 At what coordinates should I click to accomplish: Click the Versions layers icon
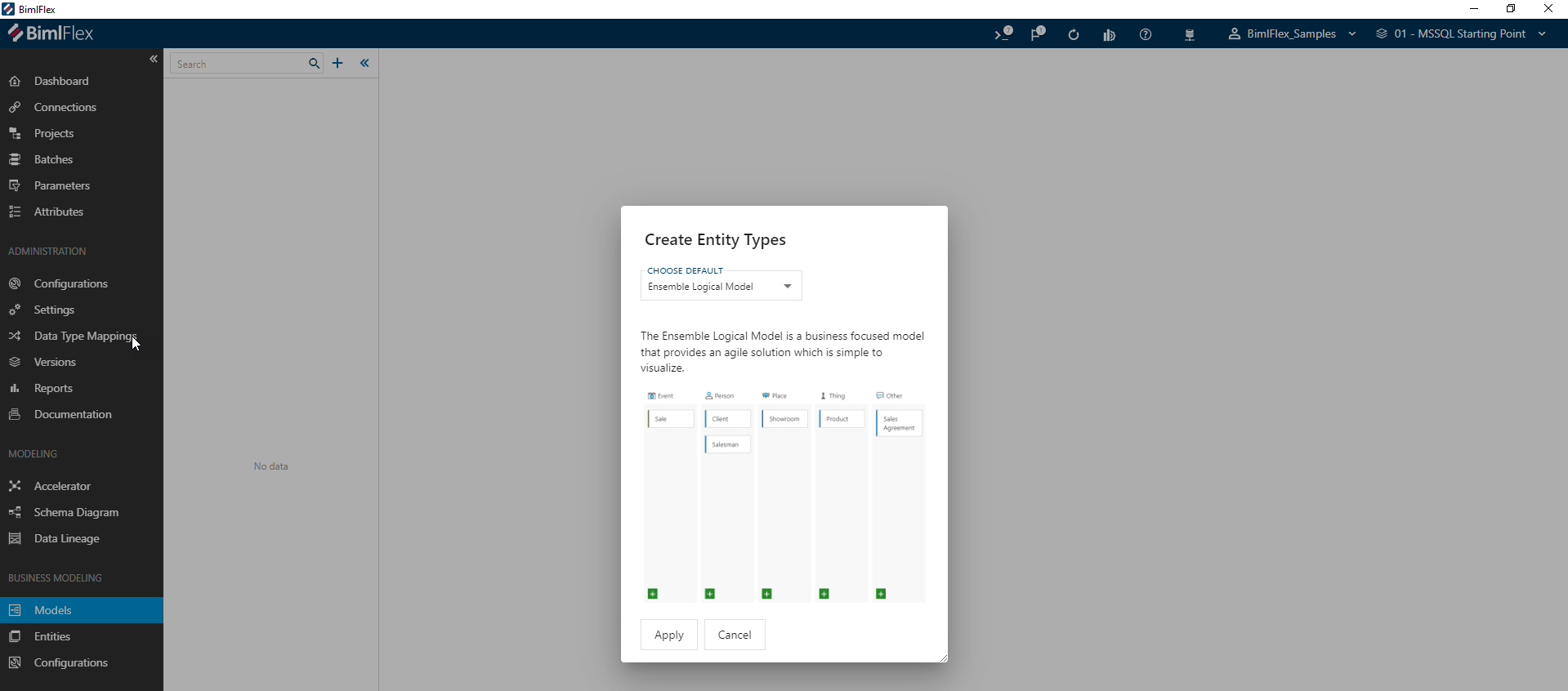(x=15, y=362)
